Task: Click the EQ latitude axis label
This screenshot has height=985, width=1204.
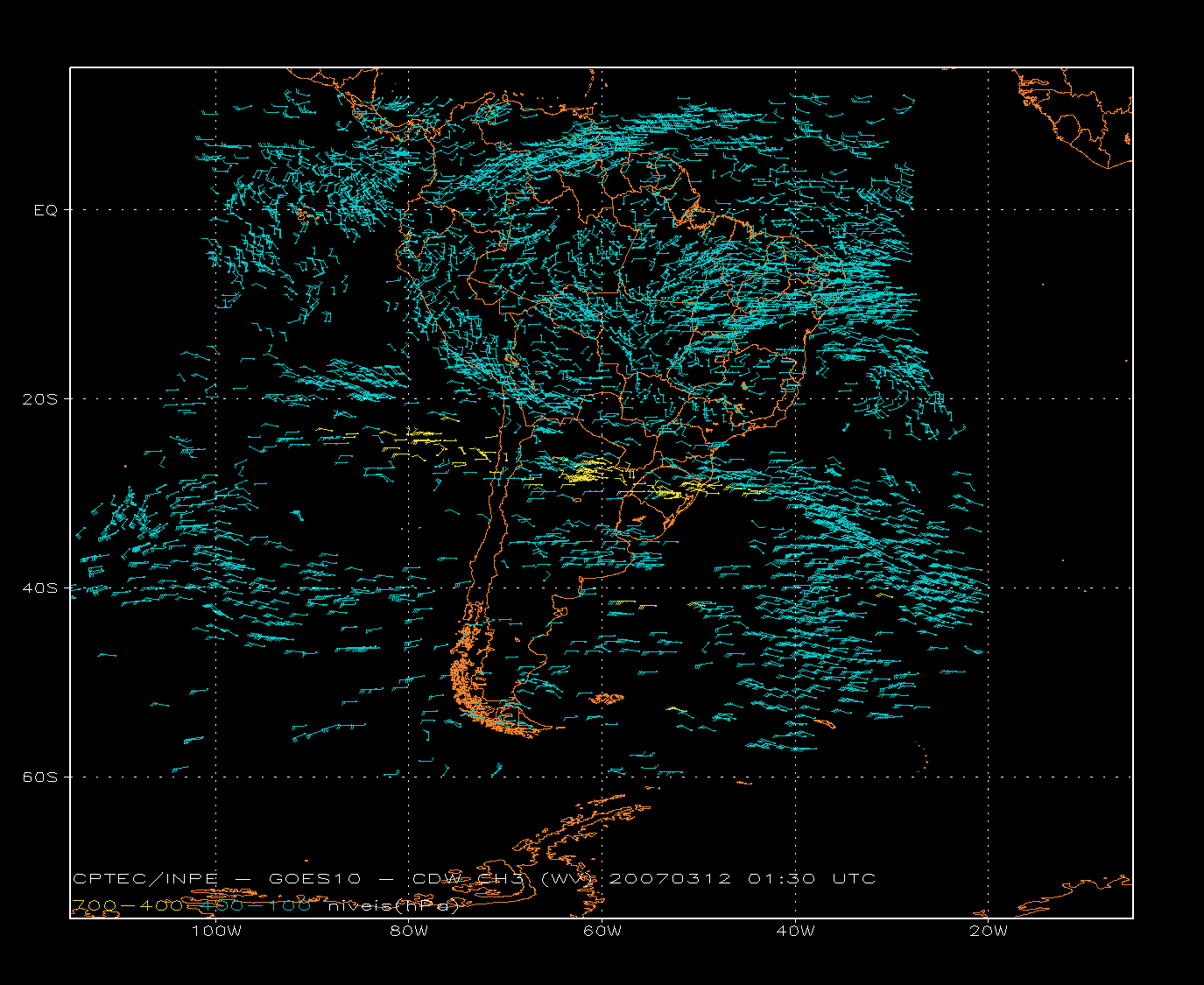Action: coord(46,210)
